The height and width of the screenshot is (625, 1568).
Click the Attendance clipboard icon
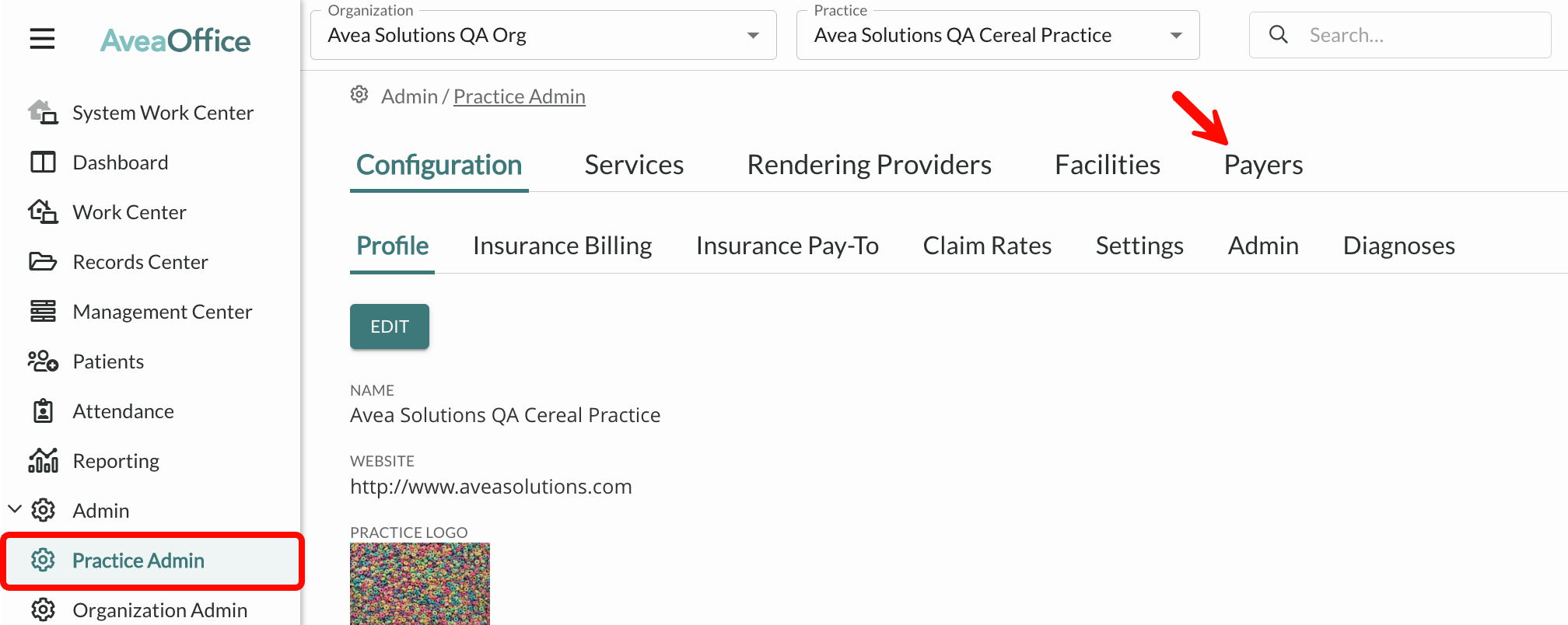point(43,411)
